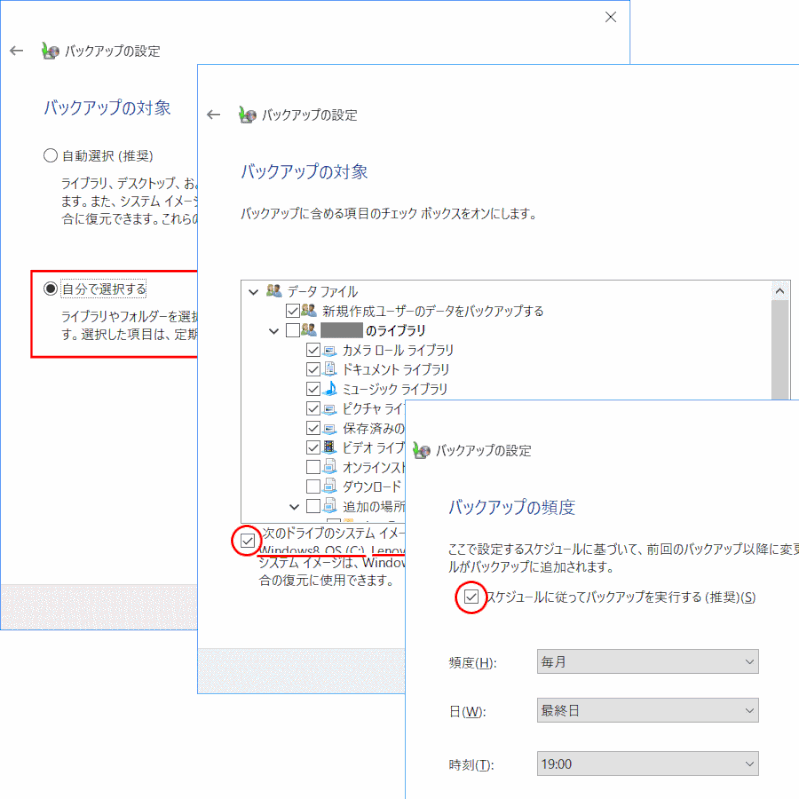Click the 頻度(H): label
The width and height of the screenshot is (799, 799).
(472, 662)
